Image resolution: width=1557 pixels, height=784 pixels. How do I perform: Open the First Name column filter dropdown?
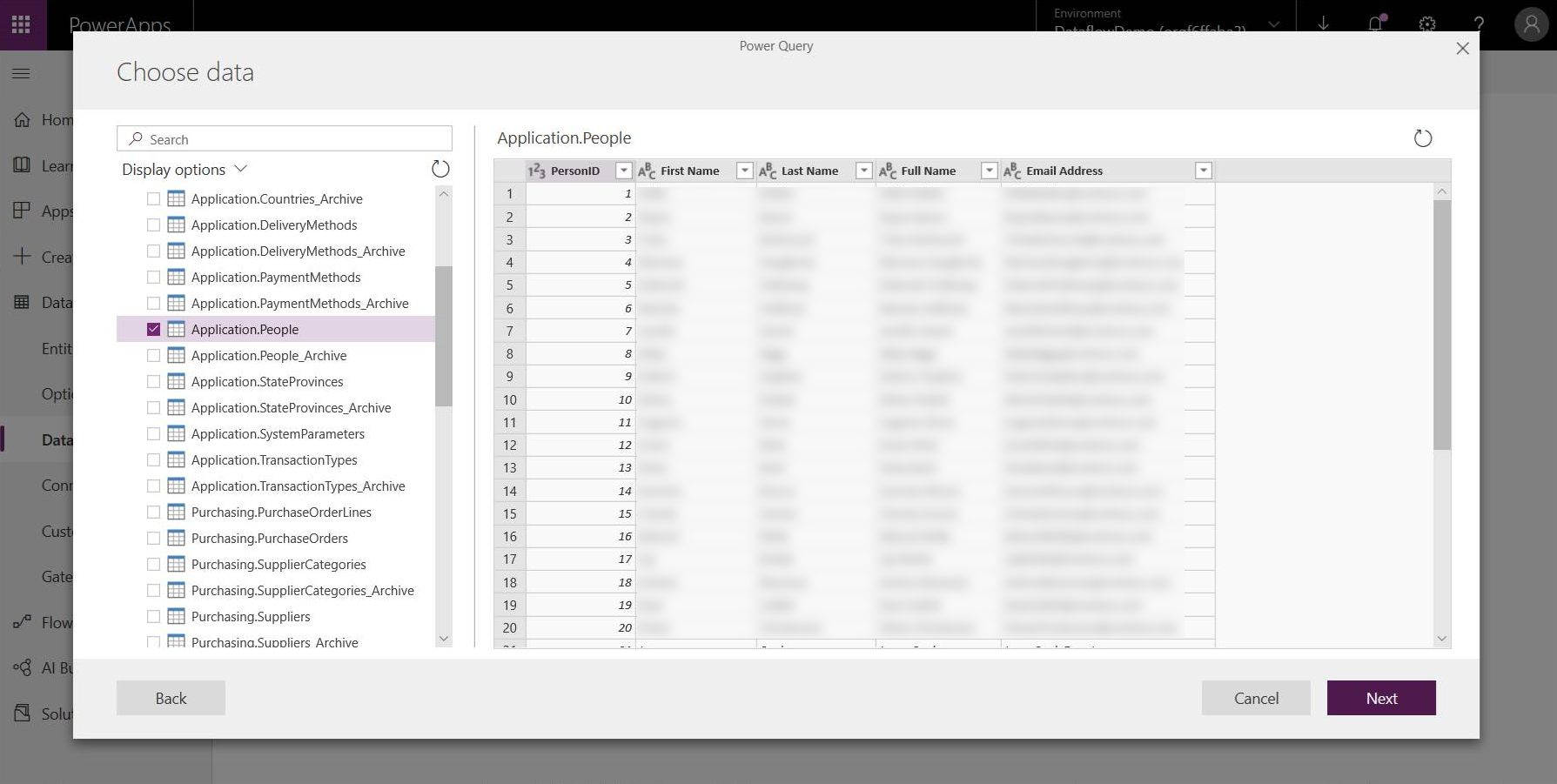744,171
